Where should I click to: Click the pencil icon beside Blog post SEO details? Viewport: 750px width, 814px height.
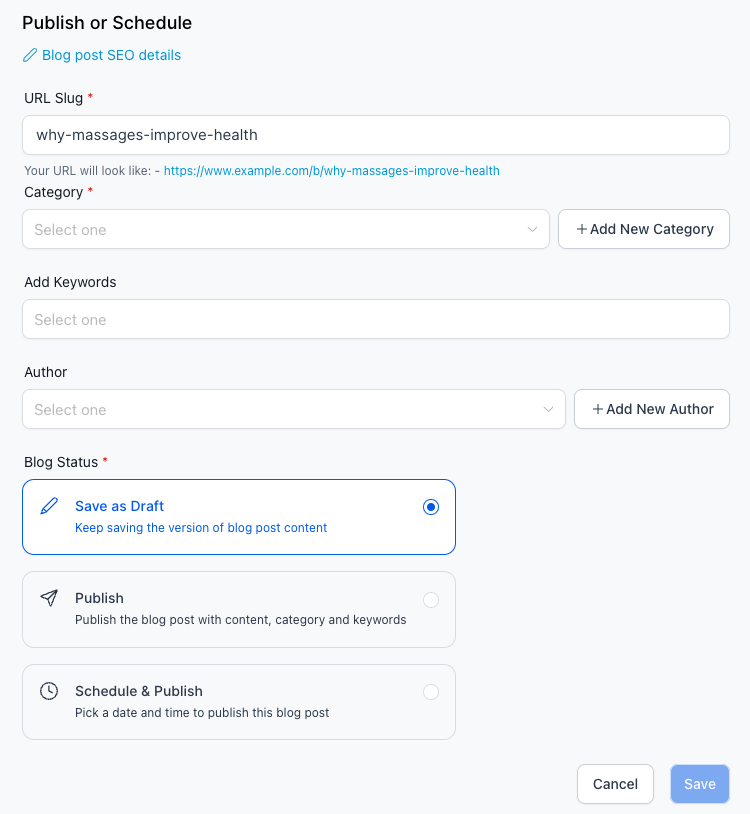point(30,55)
